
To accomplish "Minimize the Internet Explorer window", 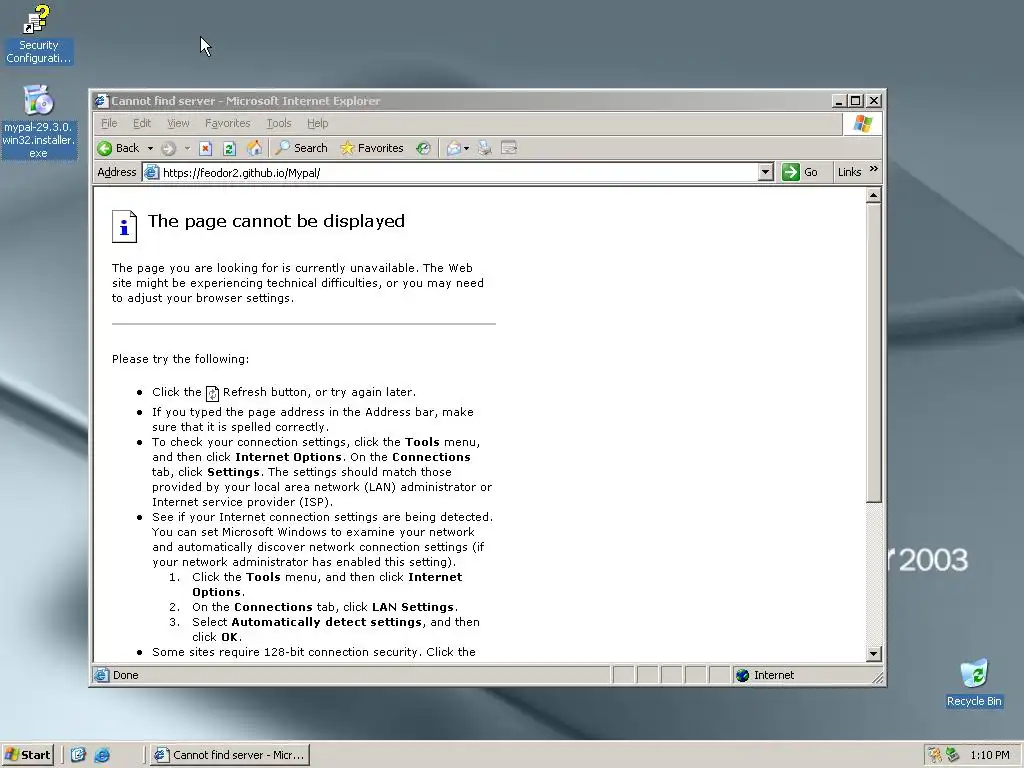I will [x=840, y=101].
